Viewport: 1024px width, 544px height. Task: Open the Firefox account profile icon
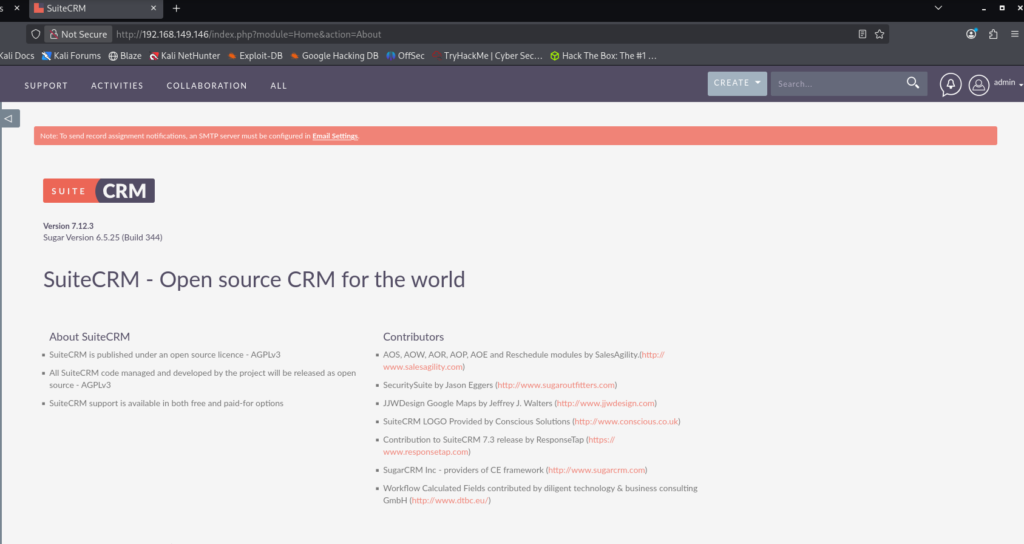(971, 34)
